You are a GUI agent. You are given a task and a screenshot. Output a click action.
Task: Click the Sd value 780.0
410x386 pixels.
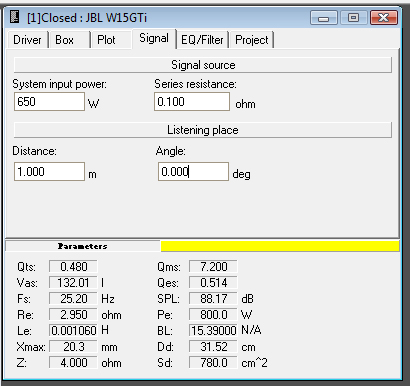[213, 363]
